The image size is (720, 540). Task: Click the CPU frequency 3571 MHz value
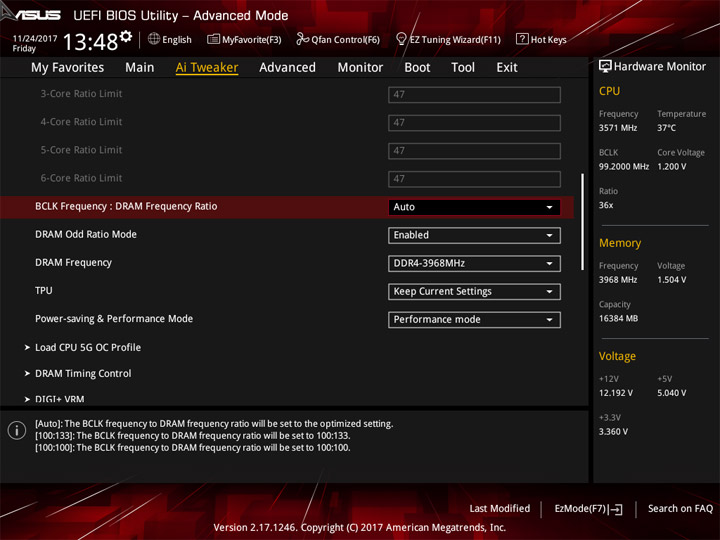click(618, 128)
